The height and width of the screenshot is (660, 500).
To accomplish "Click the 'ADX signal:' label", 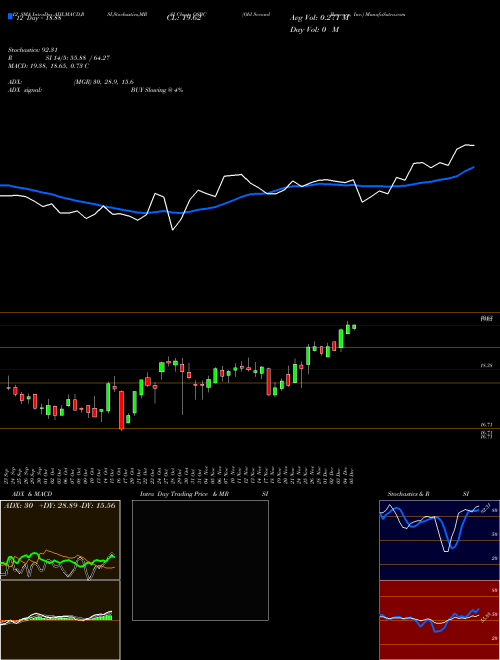I will pos(25,90).
